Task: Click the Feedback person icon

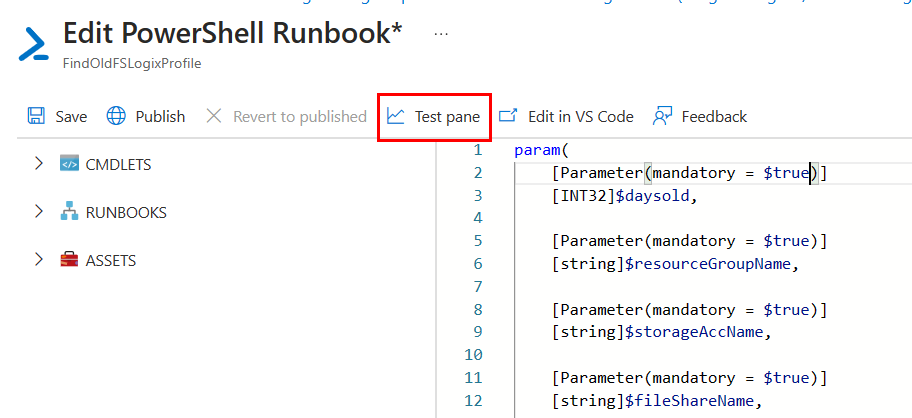Action: pyautogui.click(x=662, y=116)
